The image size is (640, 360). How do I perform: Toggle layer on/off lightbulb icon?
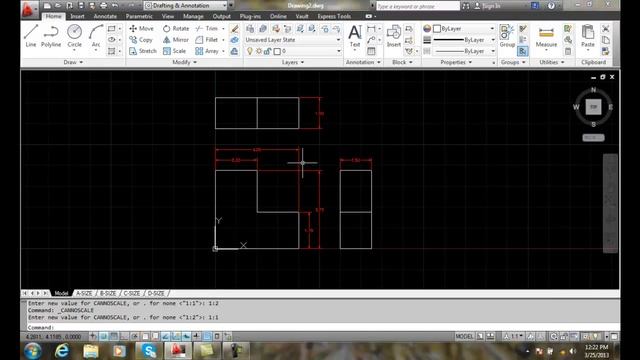[250, 51]
